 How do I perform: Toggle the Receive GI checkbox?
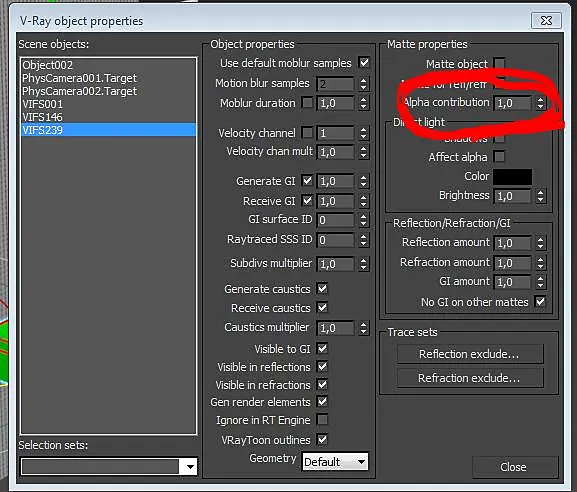click(307, 201)
